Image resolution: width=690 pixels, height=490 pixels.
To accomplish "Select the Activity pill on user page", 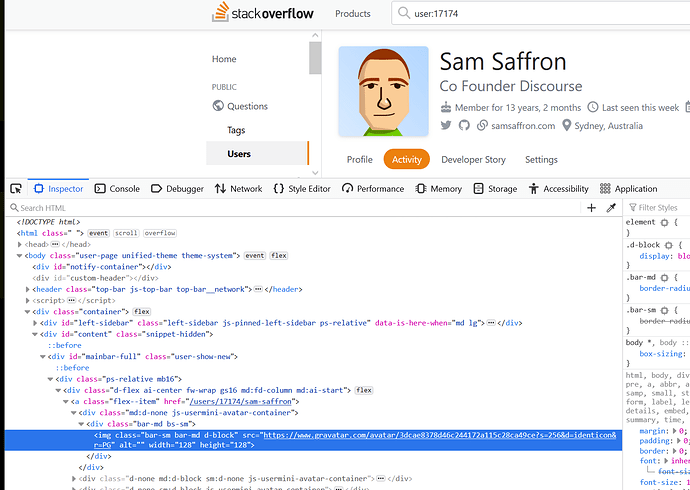I will coord(407,159).
